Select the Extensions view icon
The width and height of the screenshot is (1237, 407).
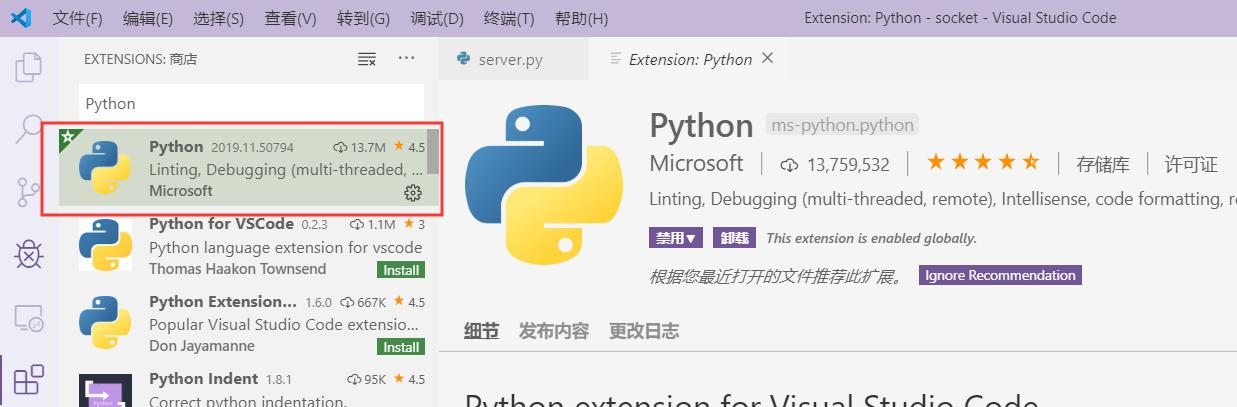29,379
